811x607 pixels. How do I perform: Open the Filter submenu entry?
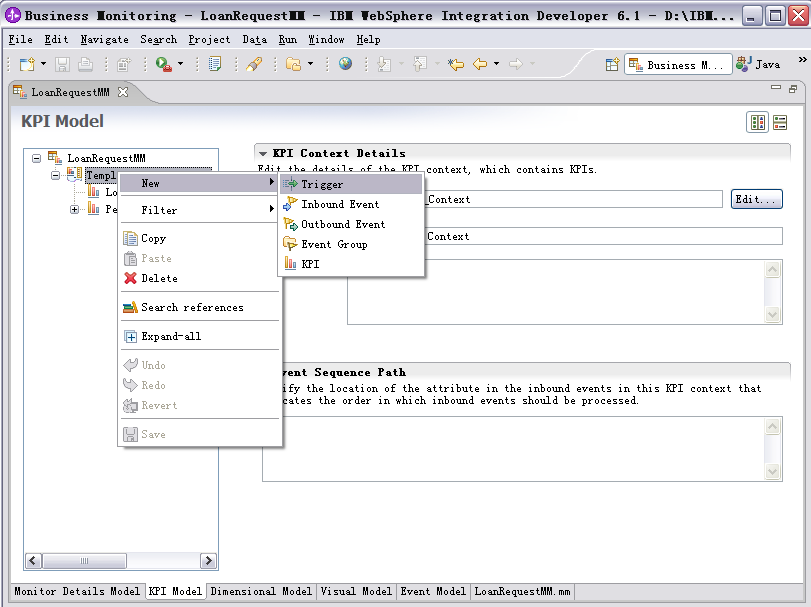point(199,210)
